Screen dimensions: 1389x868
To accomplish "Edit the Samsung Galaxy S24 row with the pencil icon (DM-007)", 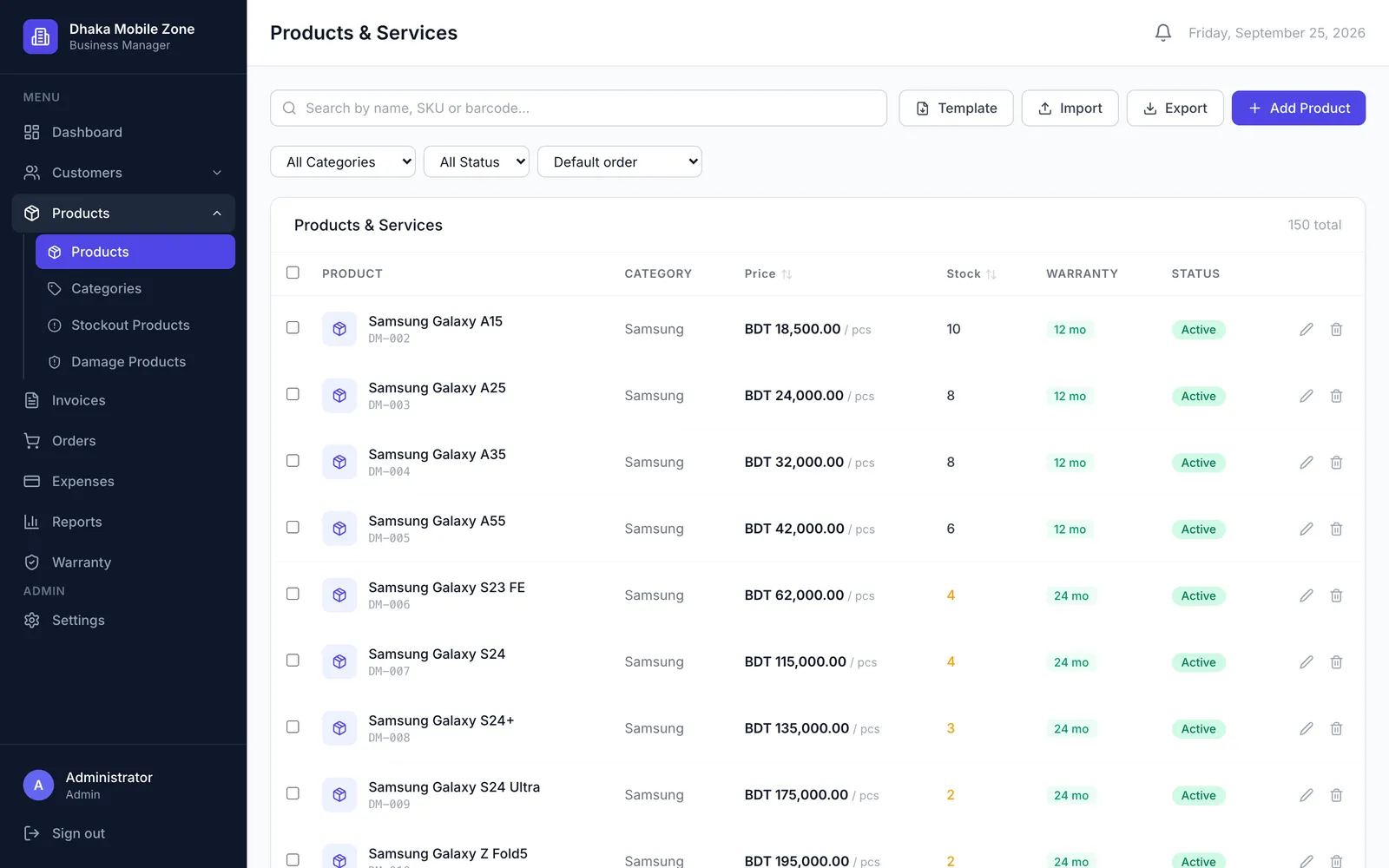I will pyautogui.click(x=1307, y=662).
